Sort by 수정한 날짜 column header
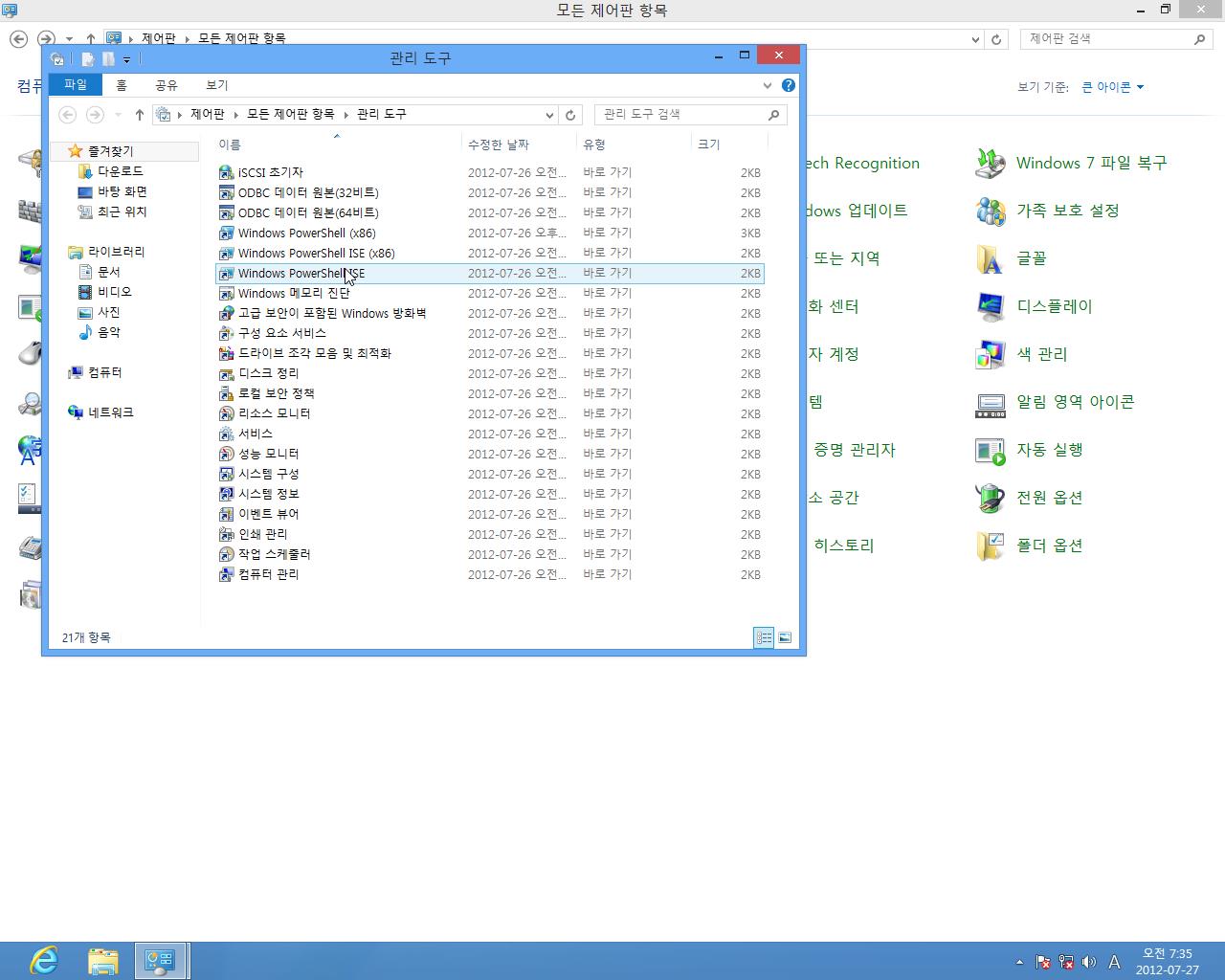 tap(520, 144)
